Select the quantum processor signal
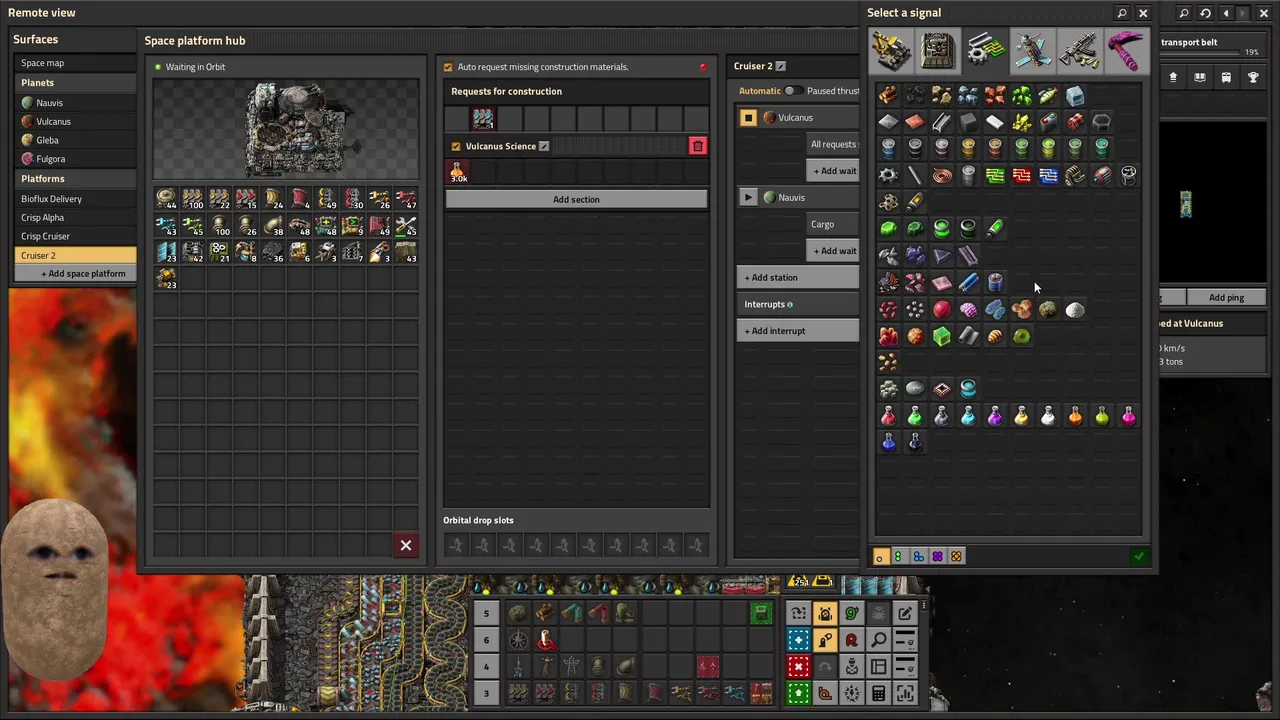Image resolution: width=1280 pixels, height=720 pixels. pos(942,388)
